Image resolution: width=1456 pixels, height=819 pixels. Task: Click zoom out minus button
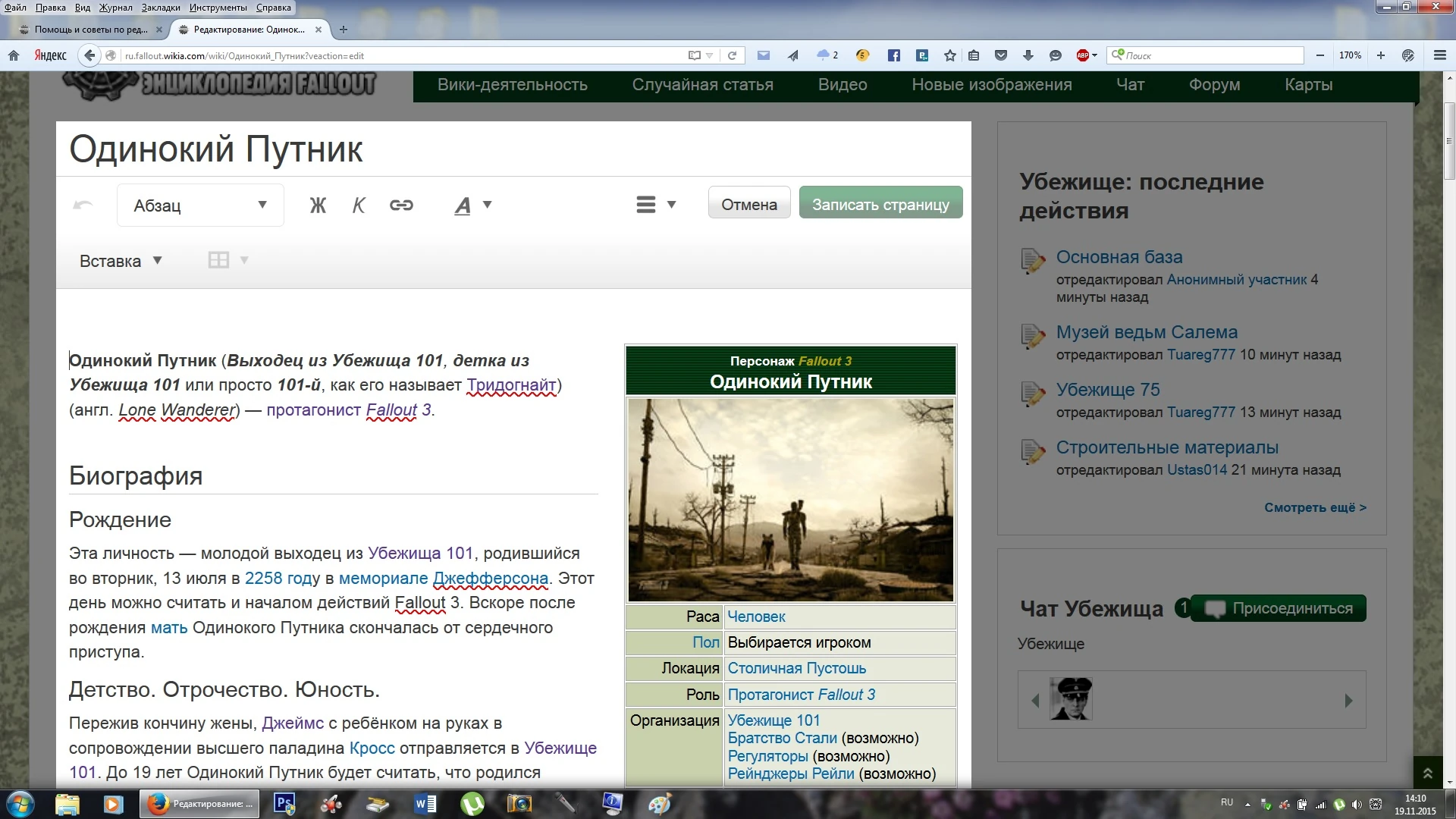(1320, 55)
